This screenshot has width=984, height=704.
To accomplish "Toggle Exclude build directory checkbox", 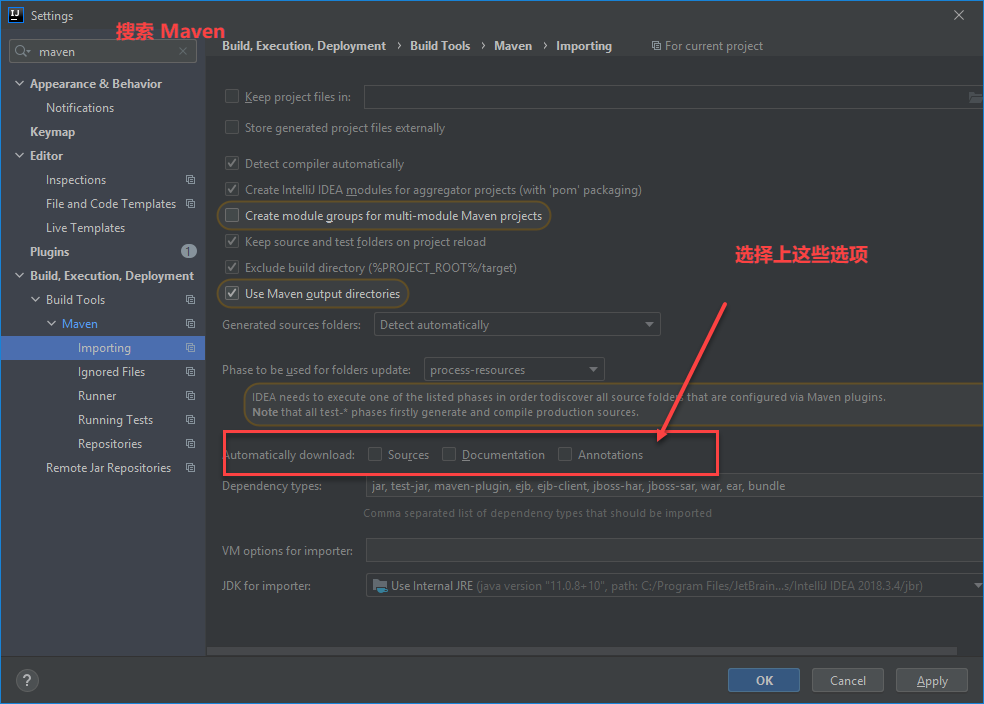I will (x=232, y=267).
